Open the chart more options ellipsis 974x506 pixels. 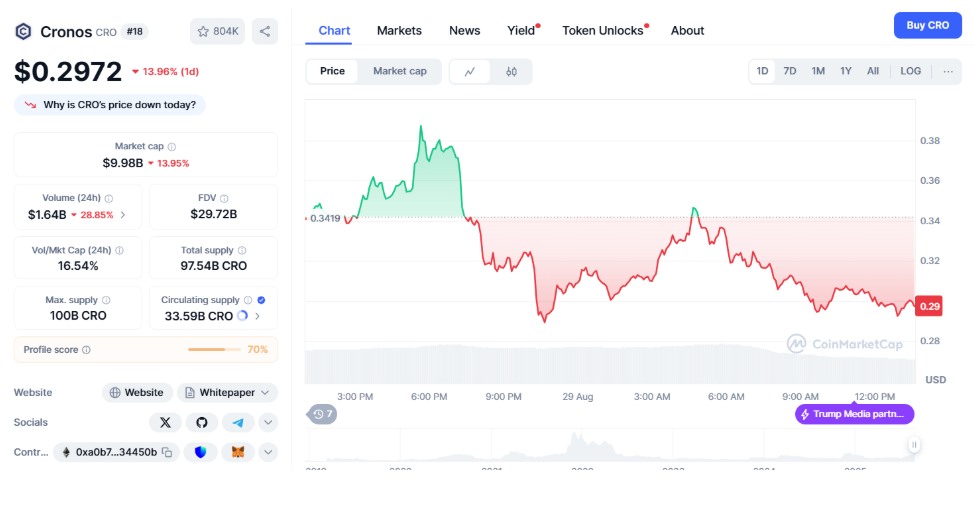948,71
